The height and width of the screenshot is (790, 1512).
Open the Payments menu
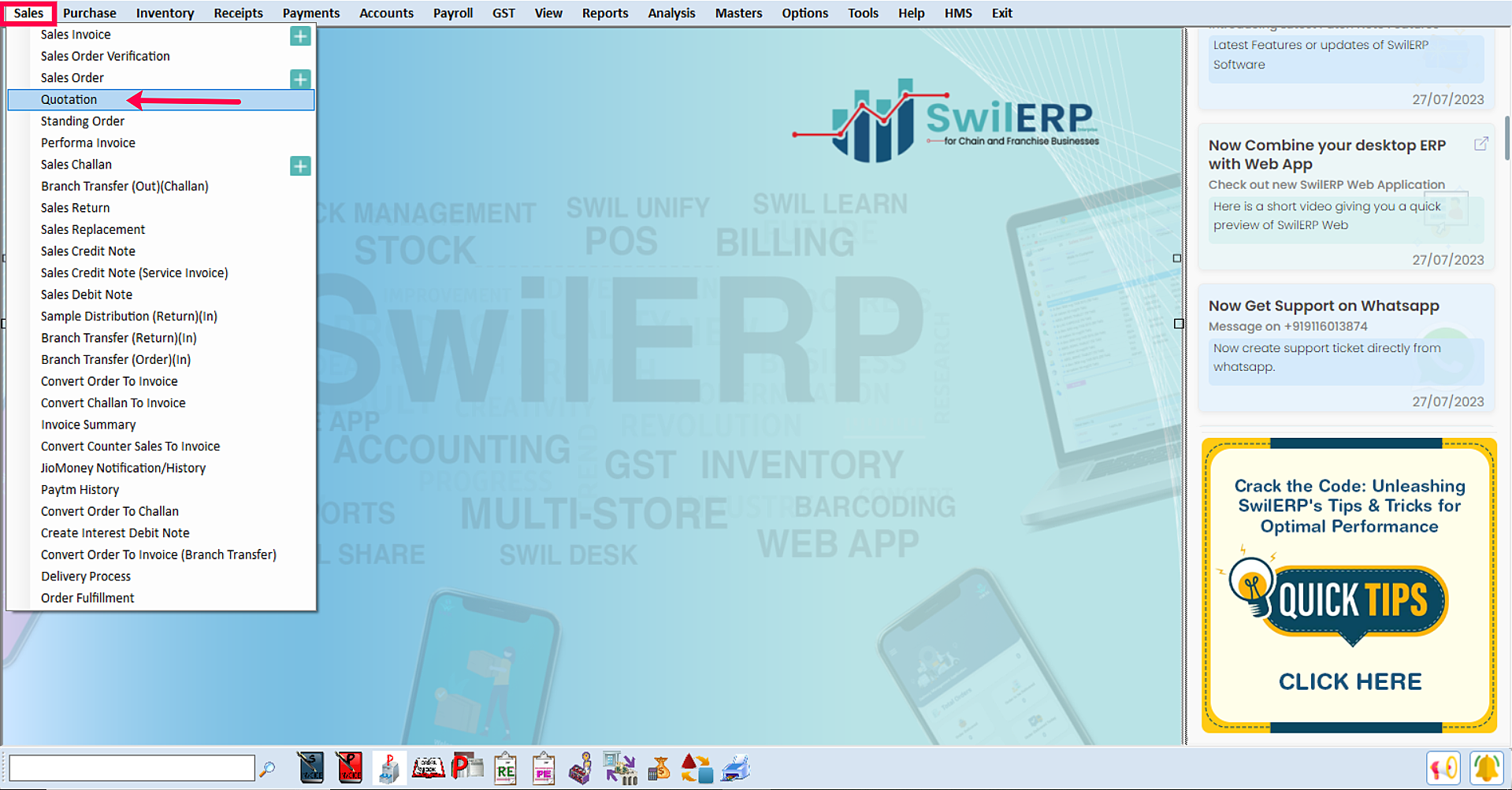pyautogui.click(x=311, y=13)
